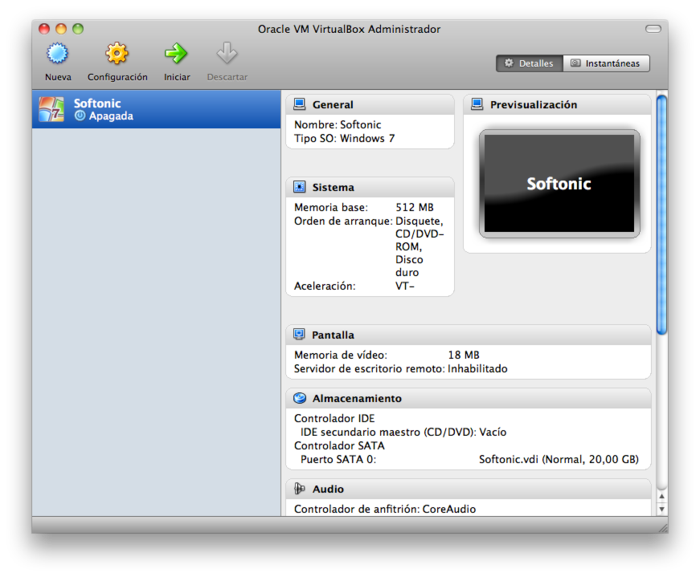The height and width of the screenshot is (577, 700).
Task: Click the details pane vertical scrollbar thumb
Action: pyautogui.click(x=662, y=214)
